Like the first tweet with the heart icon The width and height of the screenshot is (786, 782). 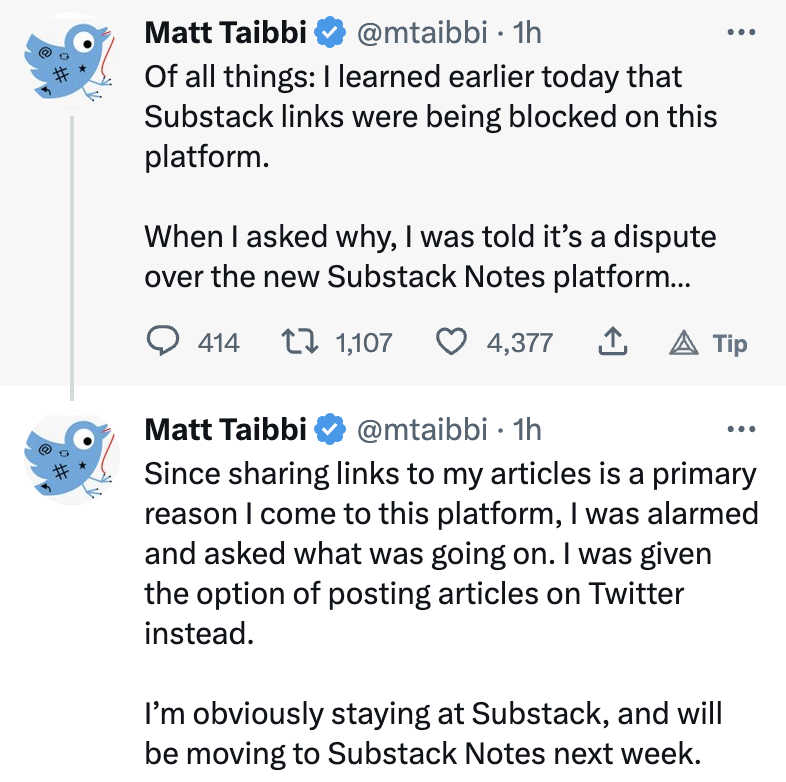pos(451,341)
